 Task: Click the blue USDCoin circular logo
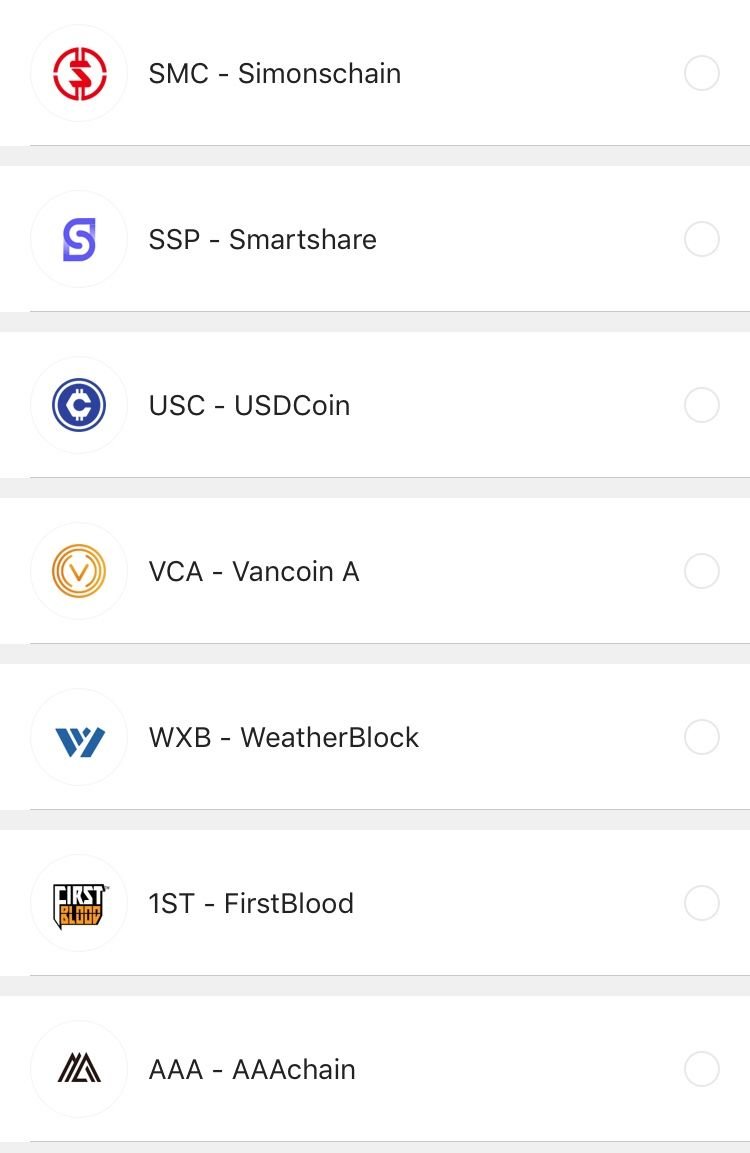[79, 406]
